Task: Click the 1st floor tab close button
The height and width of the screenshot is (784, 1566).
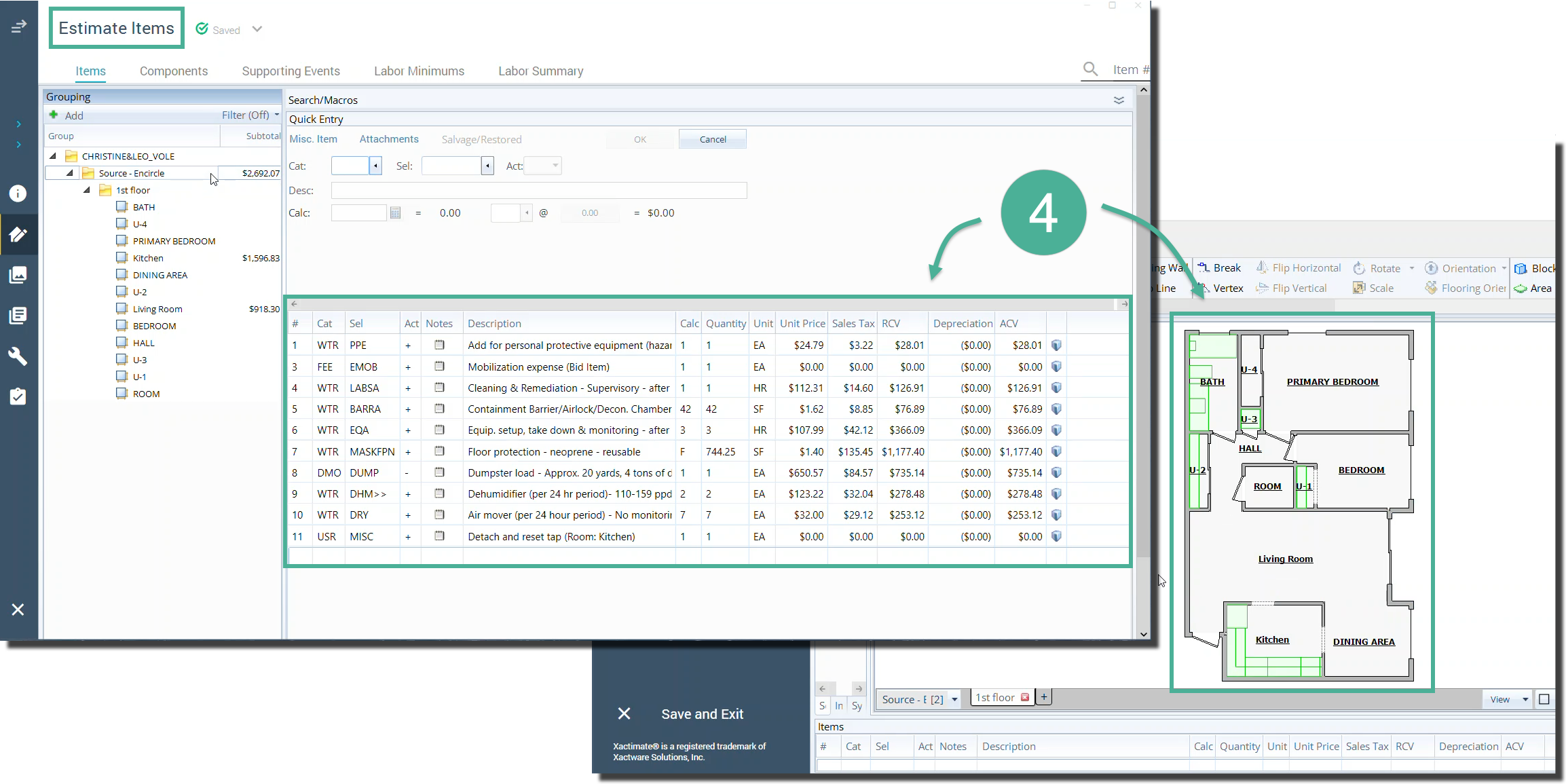Action: coord(1025,697)
